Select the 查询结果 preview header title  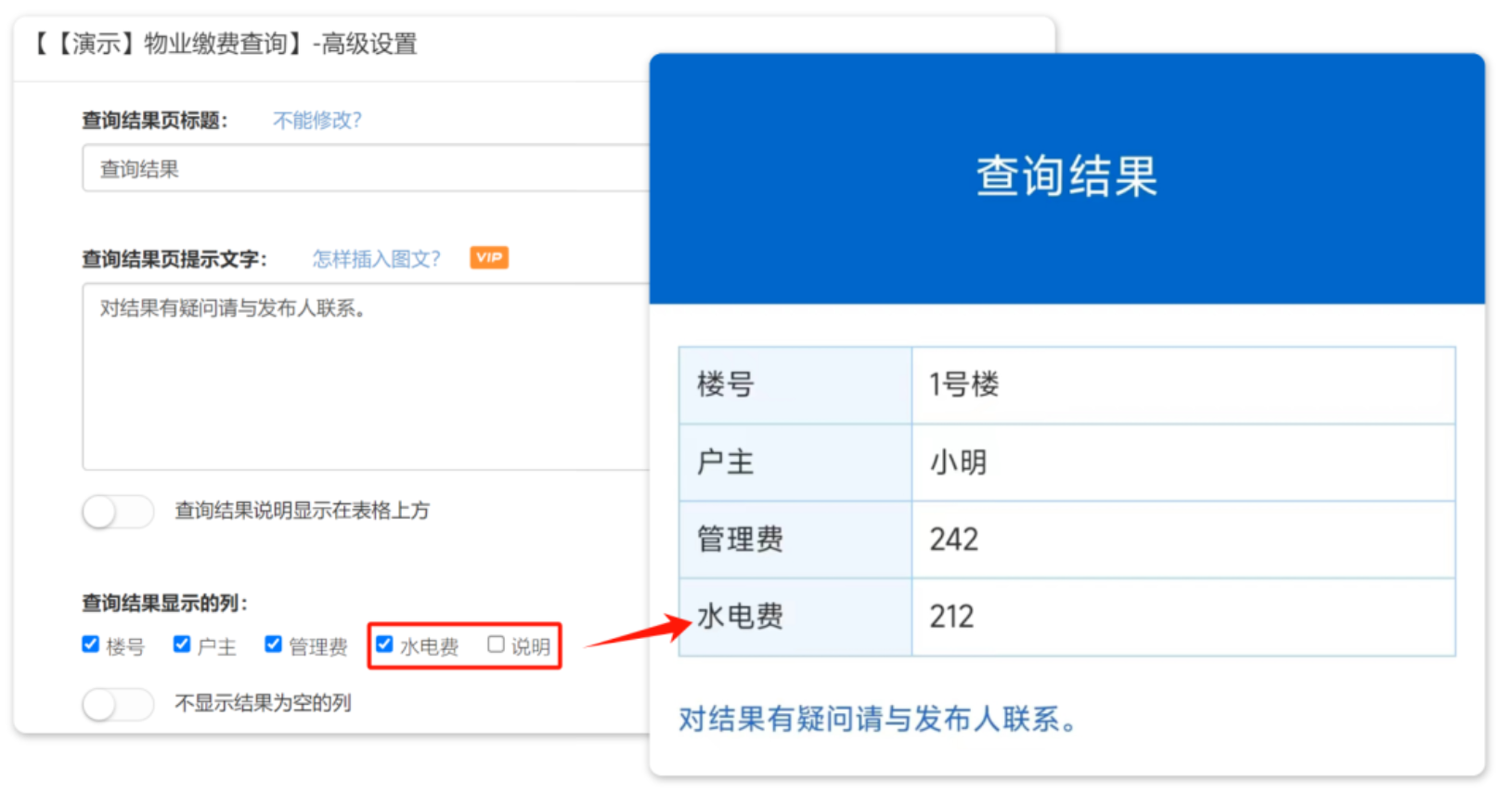[1066, 176]
